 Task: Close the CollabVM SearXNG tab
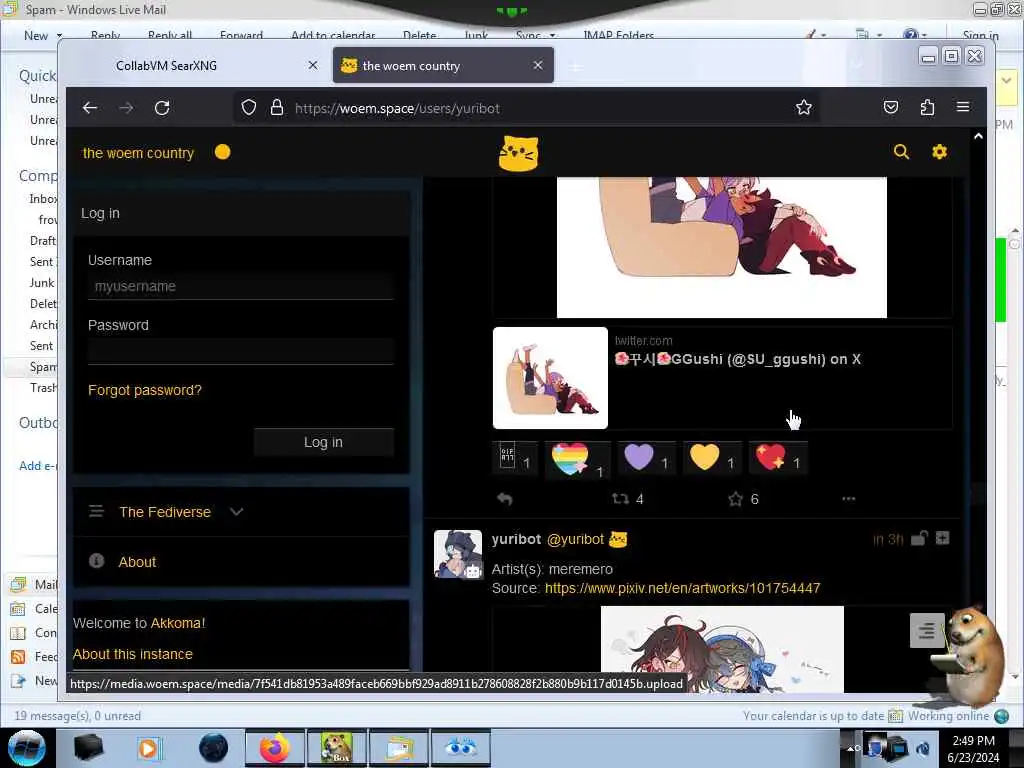pyautogui.click(x=313, y=65)
